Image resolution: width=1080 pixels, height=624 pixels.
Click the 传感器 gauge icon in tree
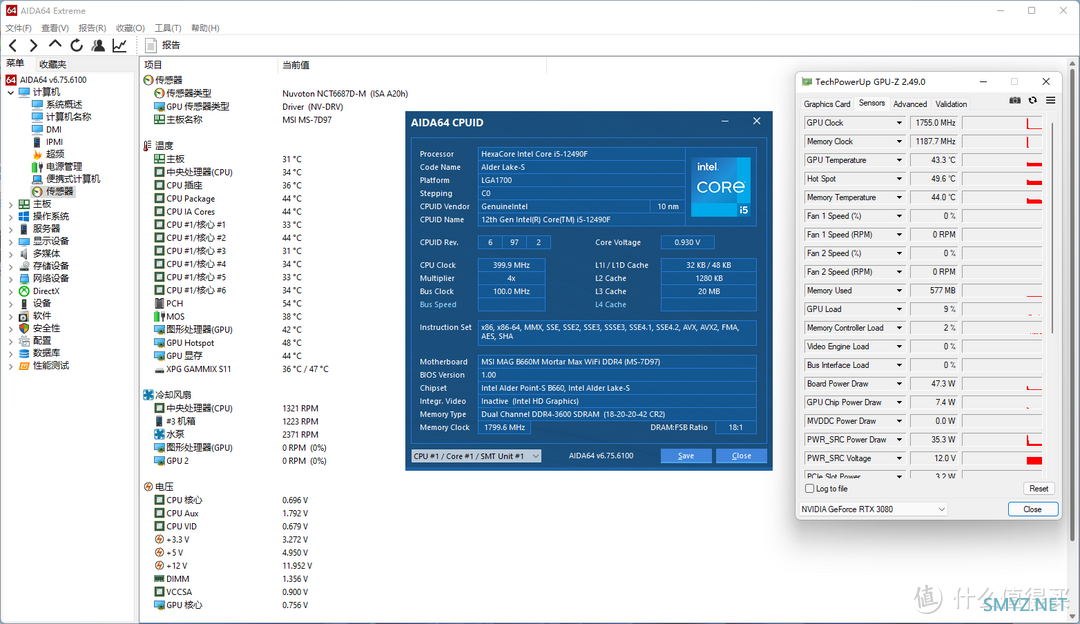pos(37,191)
